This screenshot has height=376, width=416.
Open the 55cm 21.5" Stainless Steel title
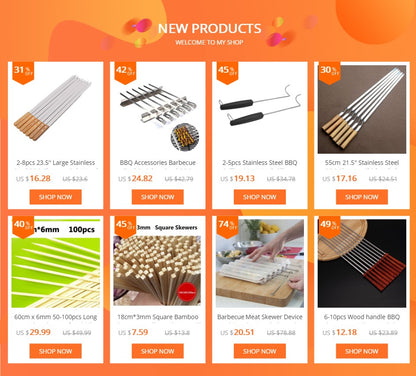362,163
